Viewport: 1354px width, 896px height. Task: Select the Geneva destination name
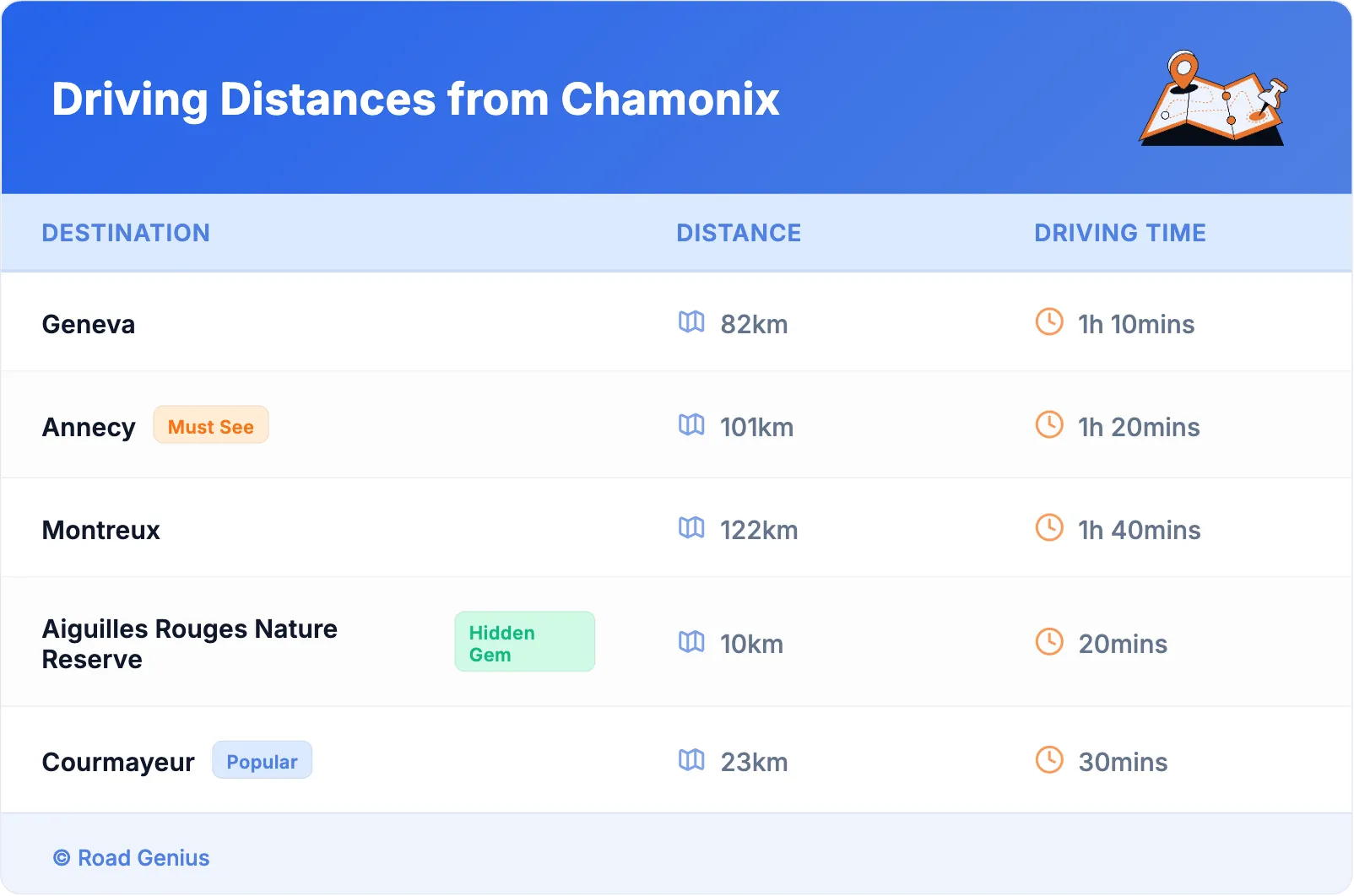tap(89, 325)
